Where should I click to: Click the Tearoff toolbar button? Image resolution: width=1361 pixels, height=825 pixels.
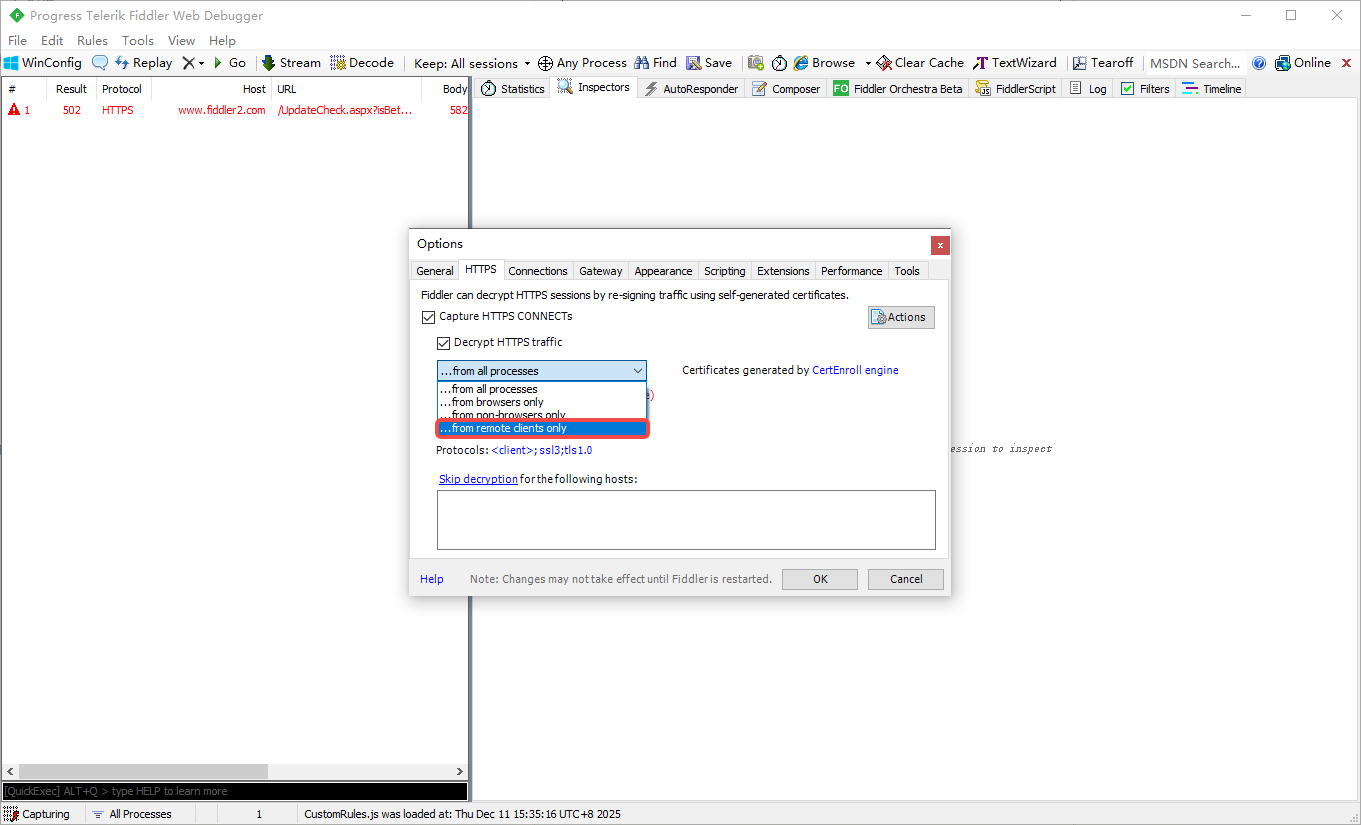click(1104, 63)
